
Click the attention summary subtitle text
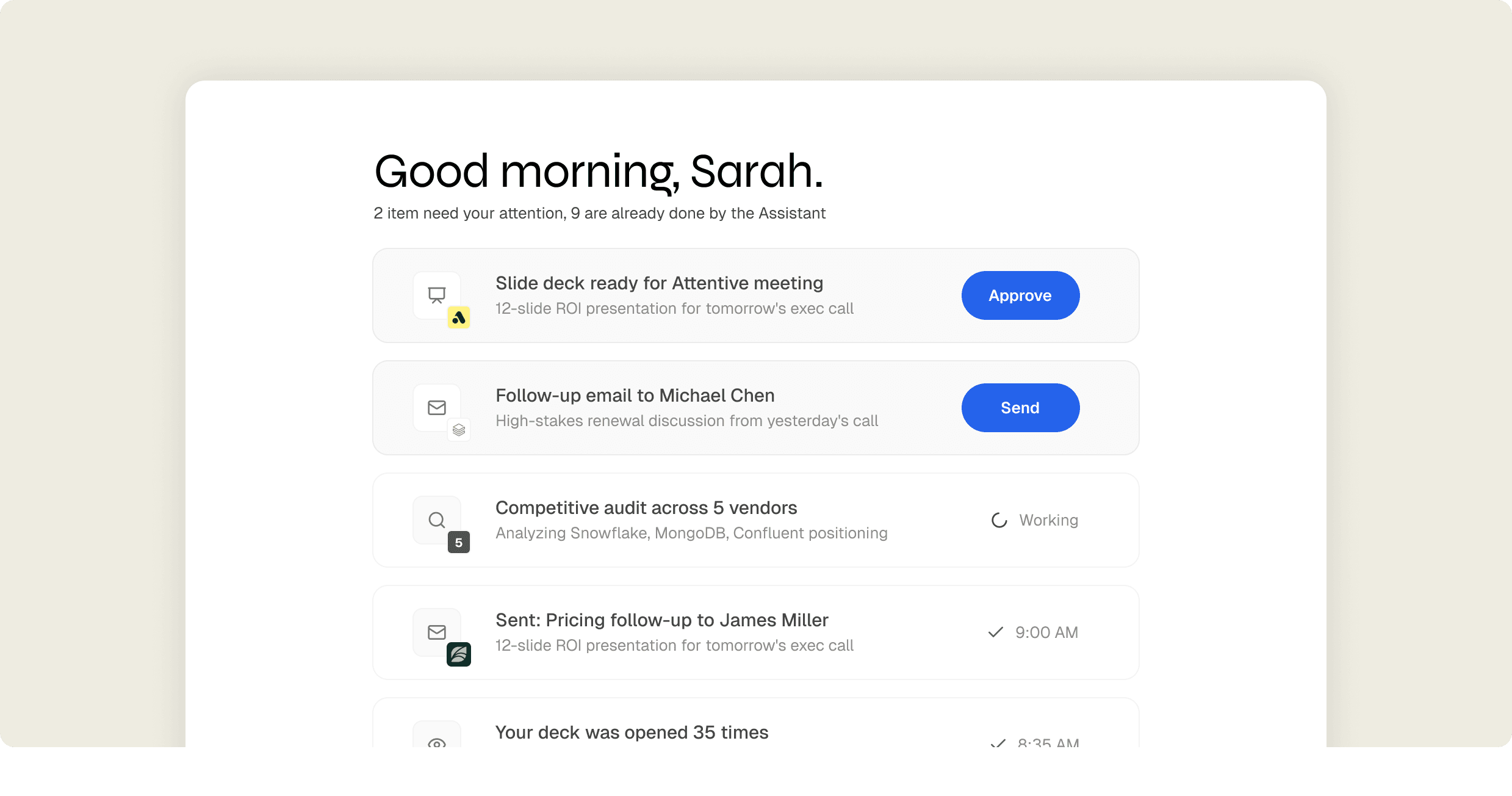(599, 213)
